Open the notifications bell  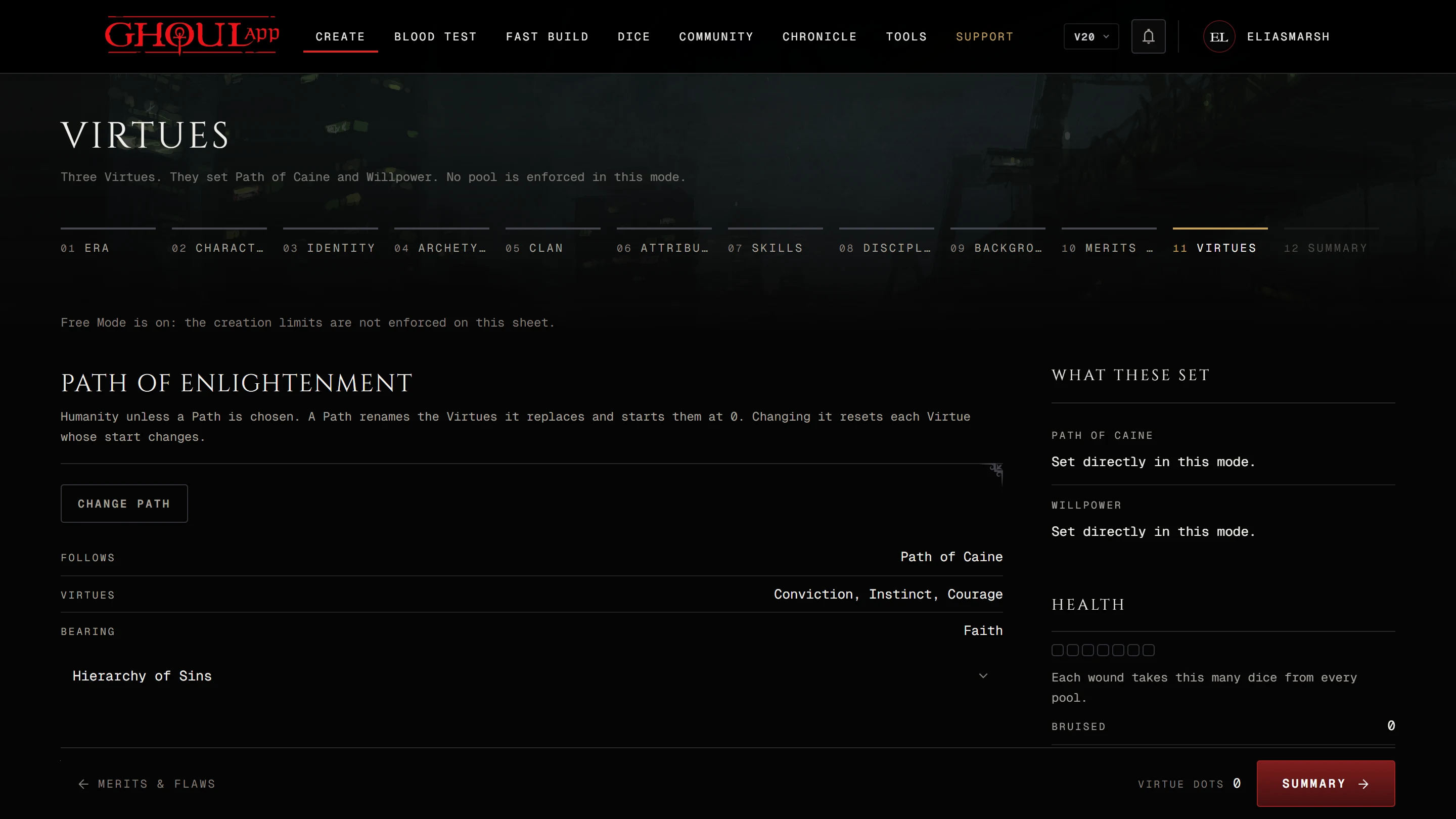tap(1148, 37)
